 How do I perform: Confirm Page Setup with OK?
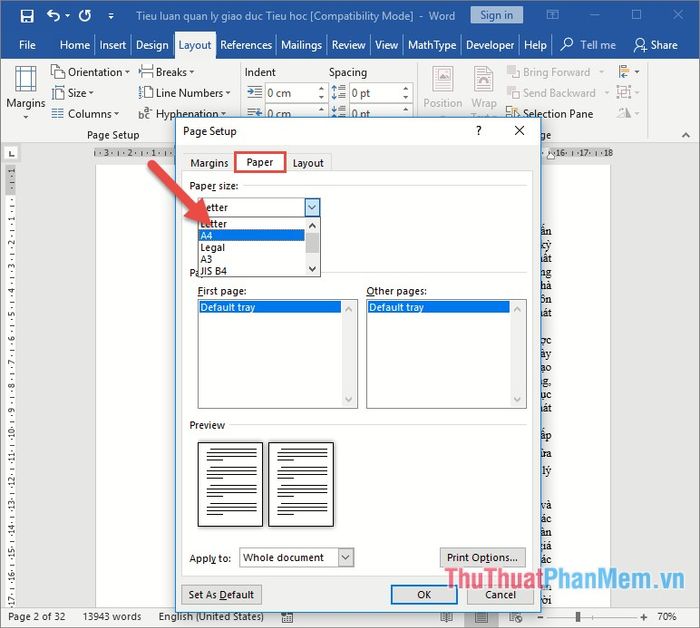pyautogui.click(x=424, y=595)
